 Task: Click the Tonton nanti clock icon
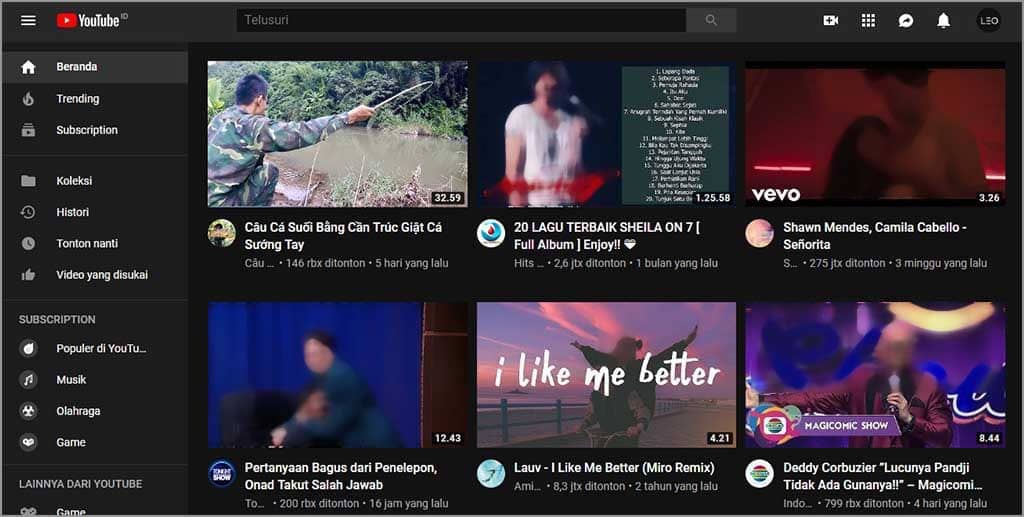pos(28,243)
